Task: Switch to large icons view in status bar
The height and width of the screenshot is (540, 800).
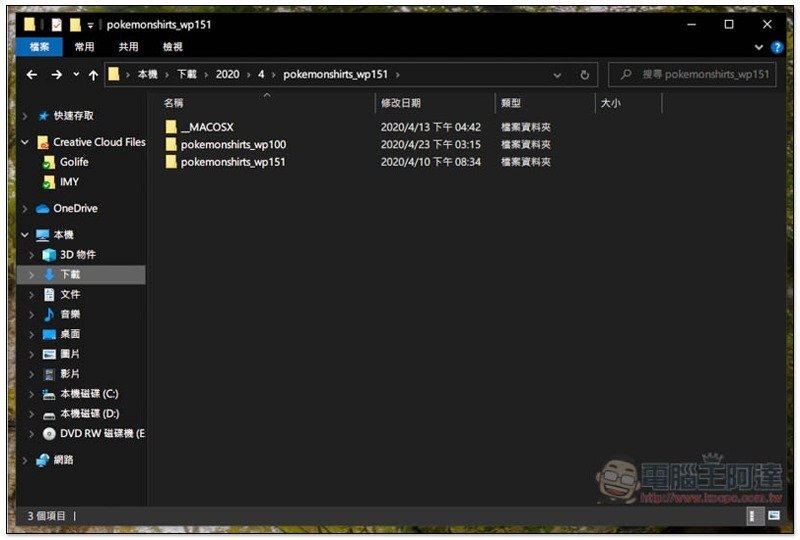Action: click(773, 516)
